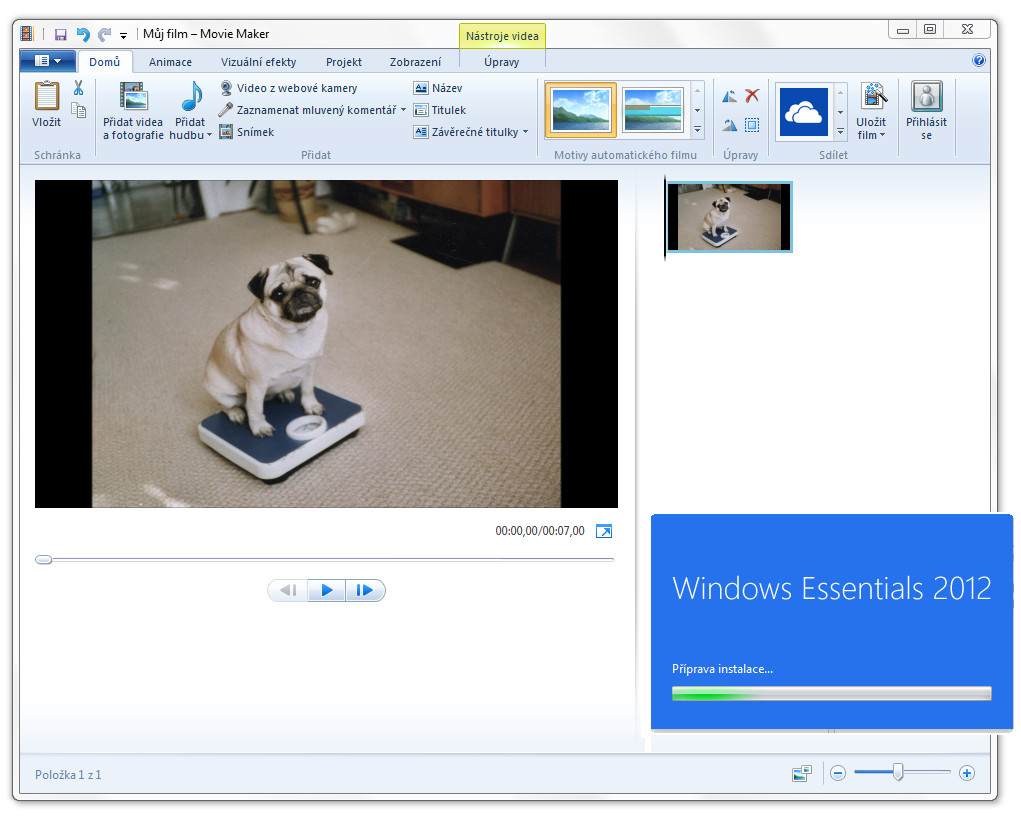Click the scissors cut icon
The image size is (1021, 818).
click(x=79, y=88)
